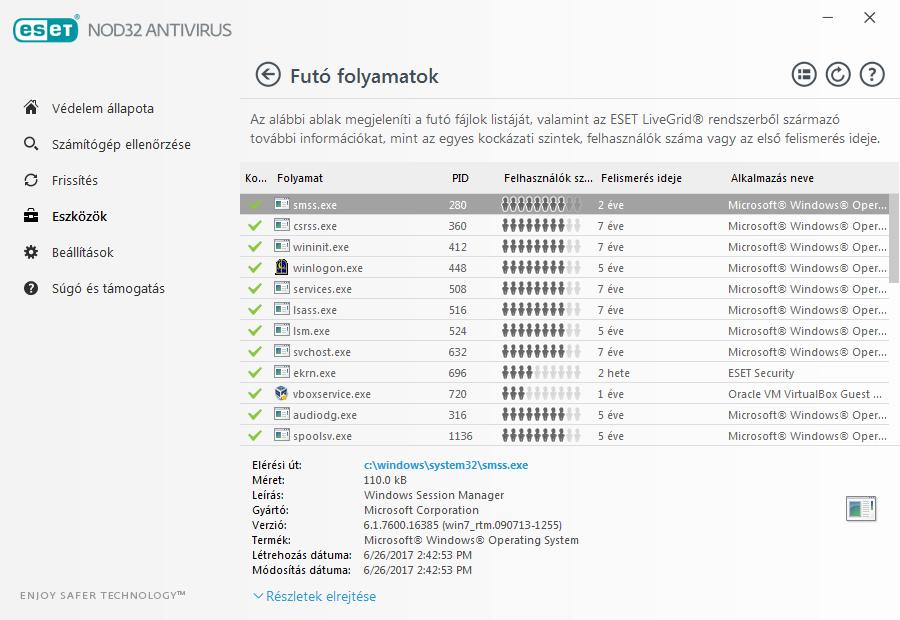Open the help question mark icon
Screen dimensions: 900x620
click(872, 75)
